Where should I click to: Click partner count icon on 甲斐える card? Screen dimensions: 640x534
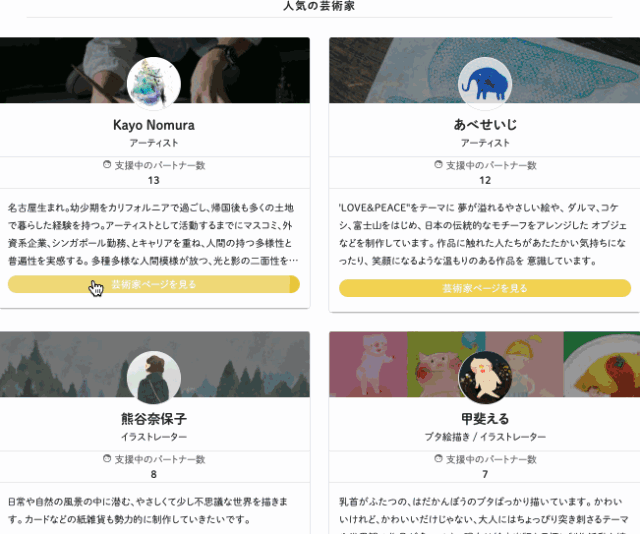coord(438,458)
